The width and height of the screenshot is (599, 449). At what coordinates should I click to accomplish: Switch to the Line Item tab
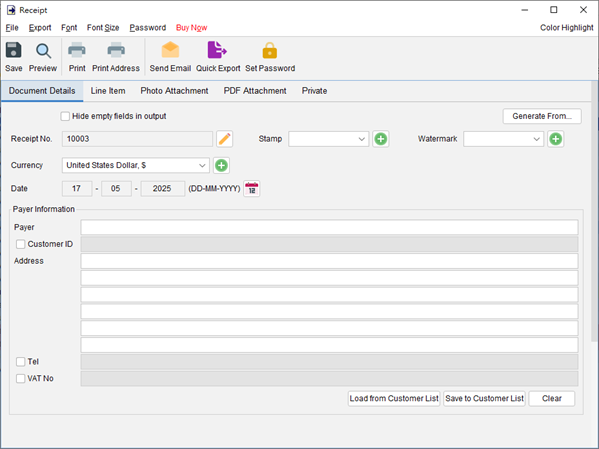tap(108, 91)
